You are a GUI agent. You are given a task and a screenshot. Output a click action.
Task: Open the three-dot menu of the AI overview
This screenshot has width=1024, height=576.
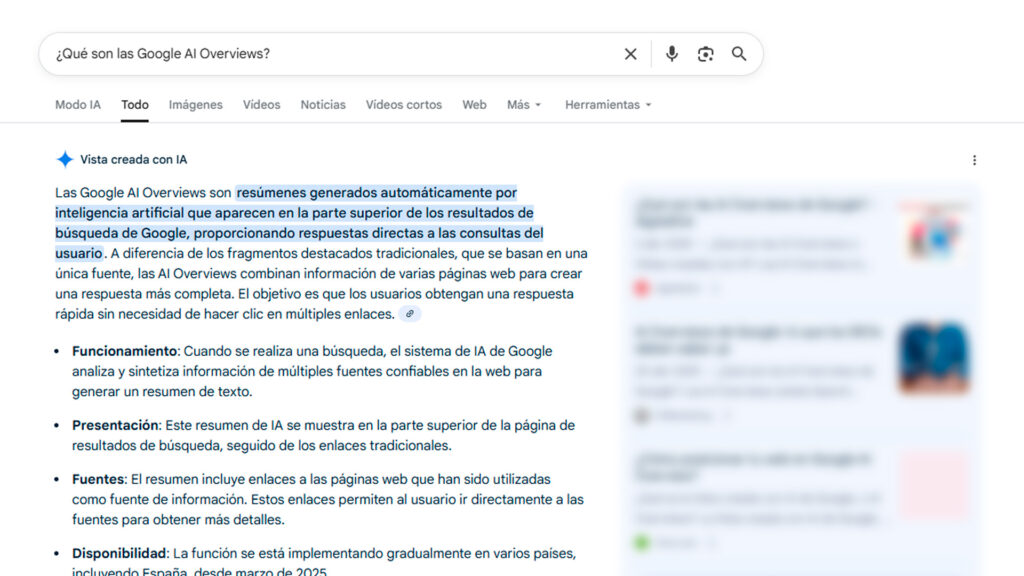(974, 160)
